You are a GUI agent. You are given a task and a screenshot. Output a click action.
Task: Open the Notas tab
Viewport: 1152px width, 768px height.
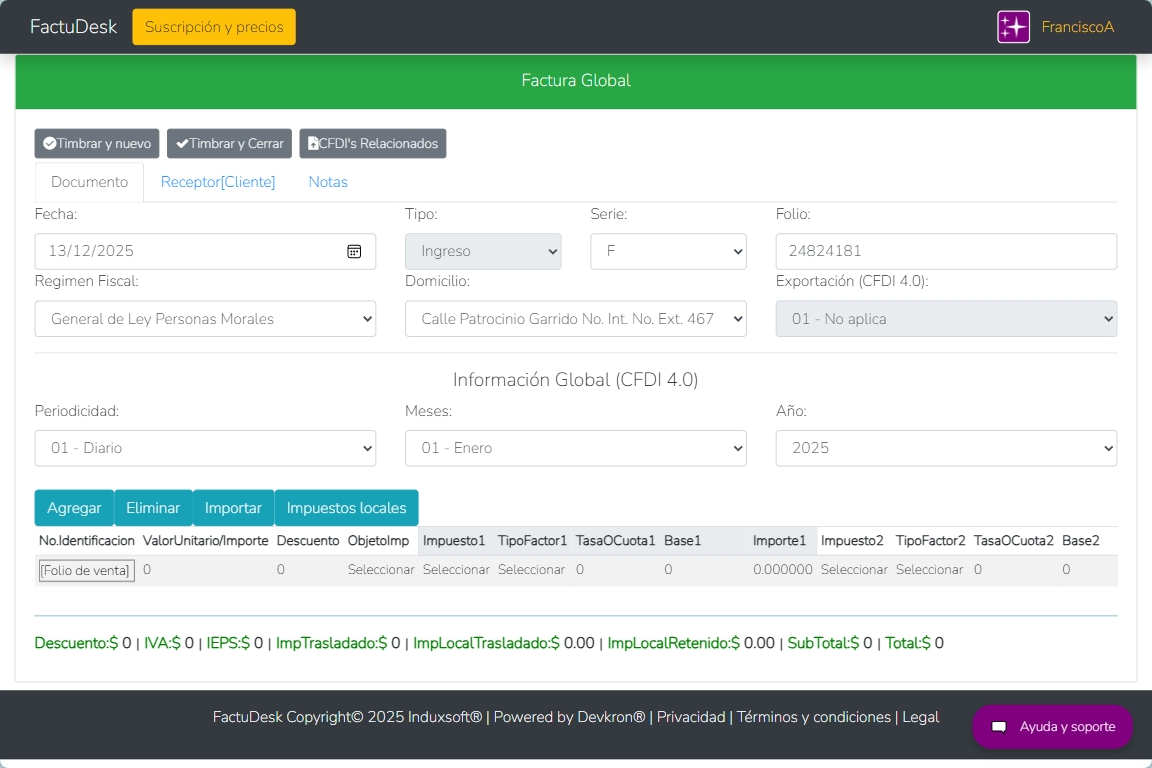point(328,182)
